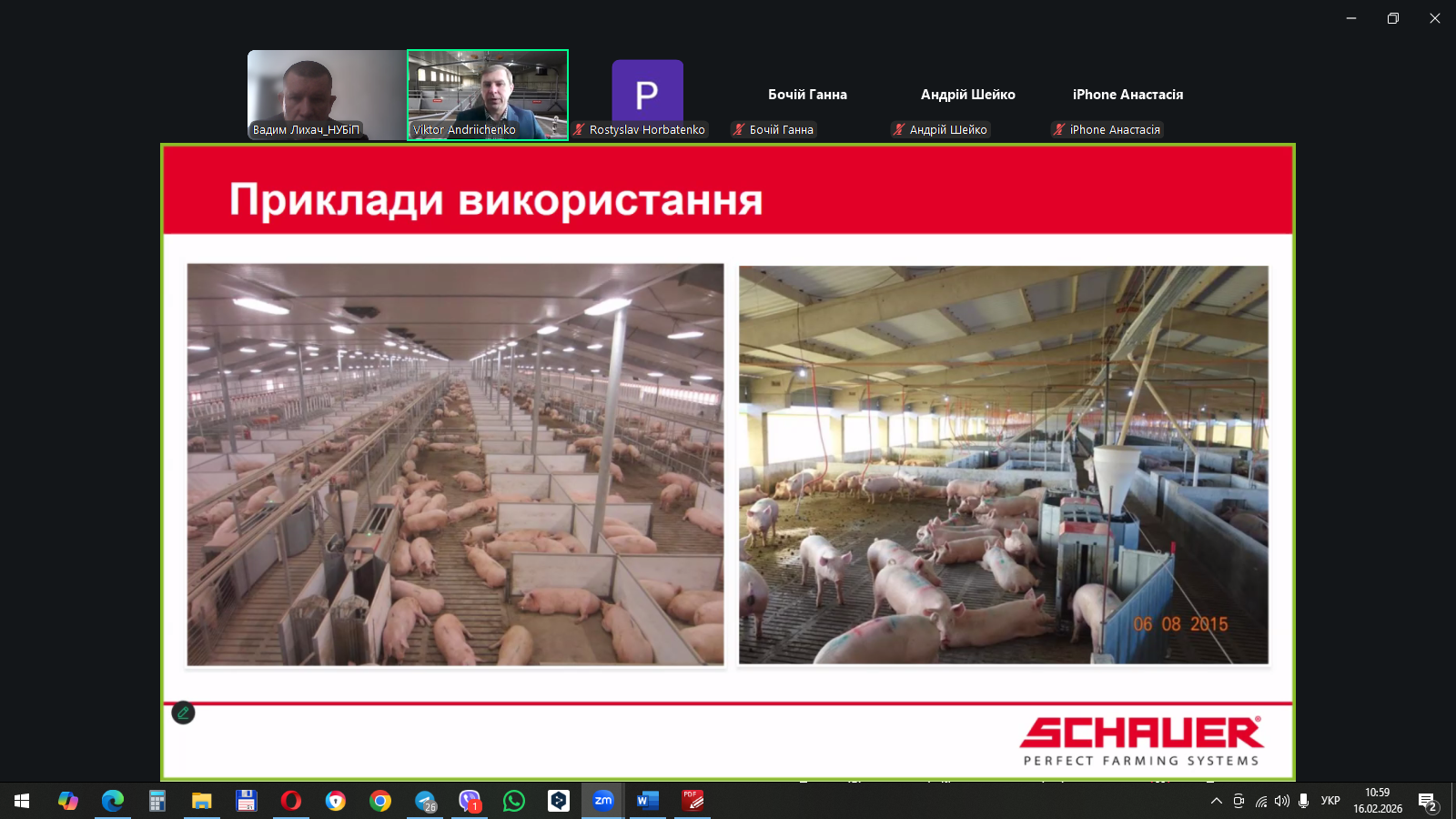1456x819 pixels.
Task: Open the notification center with 2 notifications
Action: [1428, 802]
